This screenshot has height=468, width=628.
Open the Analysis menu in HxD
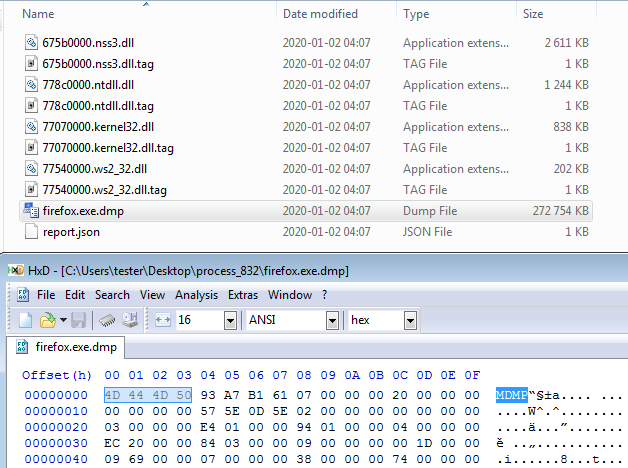pyautogui.click(x=196, y=295)
